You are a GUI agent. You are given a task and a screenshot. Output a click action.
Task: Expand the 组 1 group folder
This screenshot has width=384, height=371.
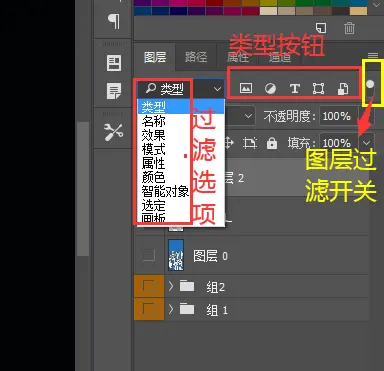(171, 309)
